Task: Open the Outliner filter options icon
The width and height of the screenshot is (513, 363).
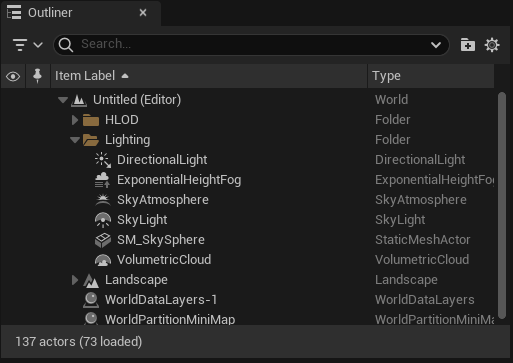Action: 20,45
